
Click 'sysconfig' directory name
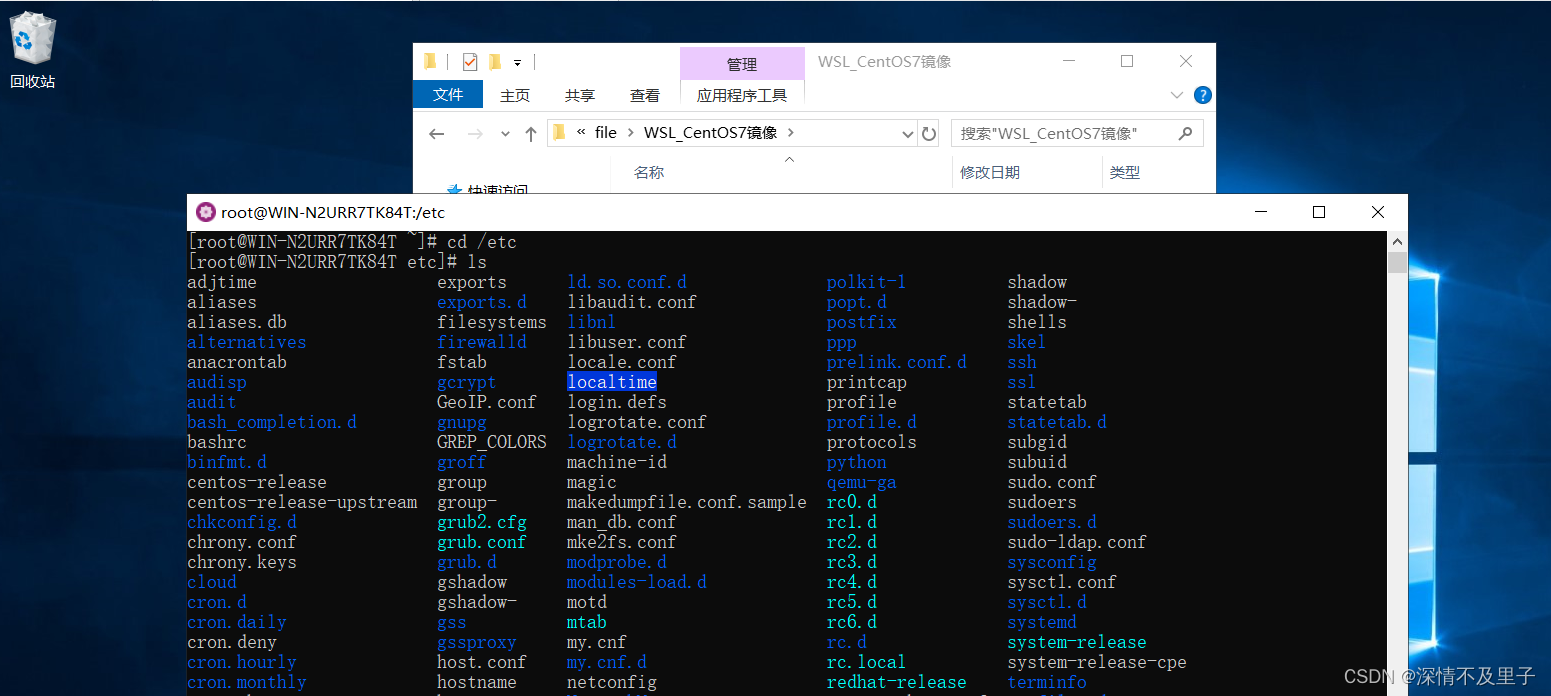pyautogui.click(x=1052, y=562)
